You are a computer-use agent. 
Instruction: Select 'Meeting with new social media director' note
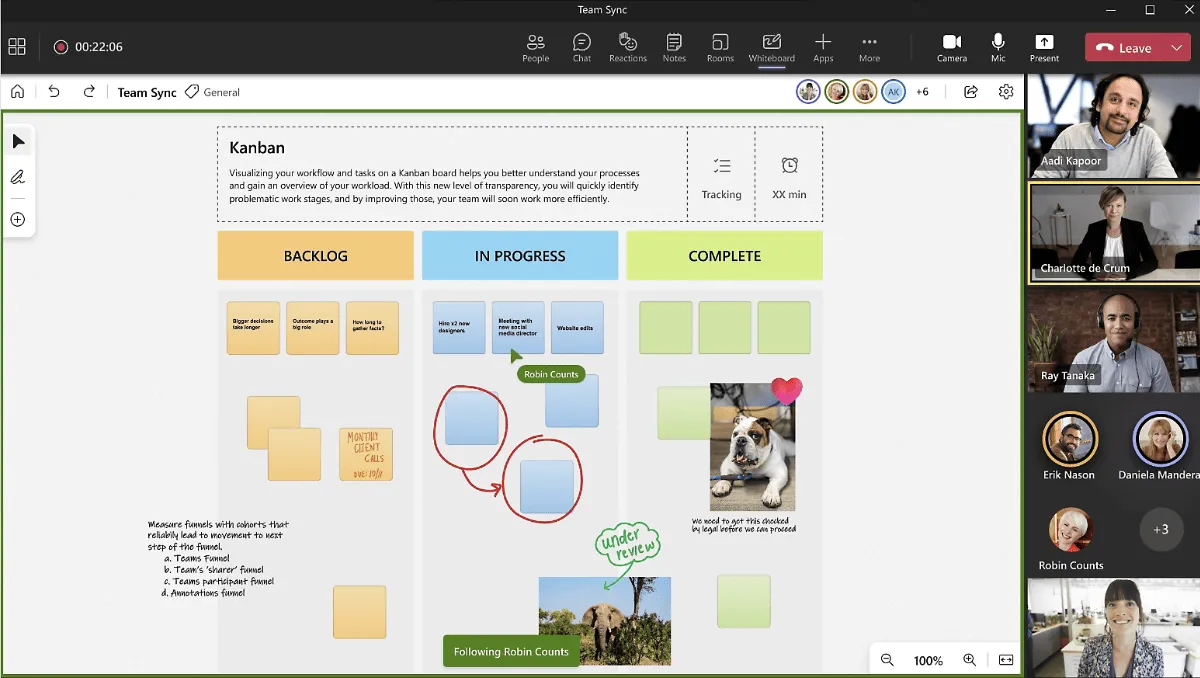point(518,327)
